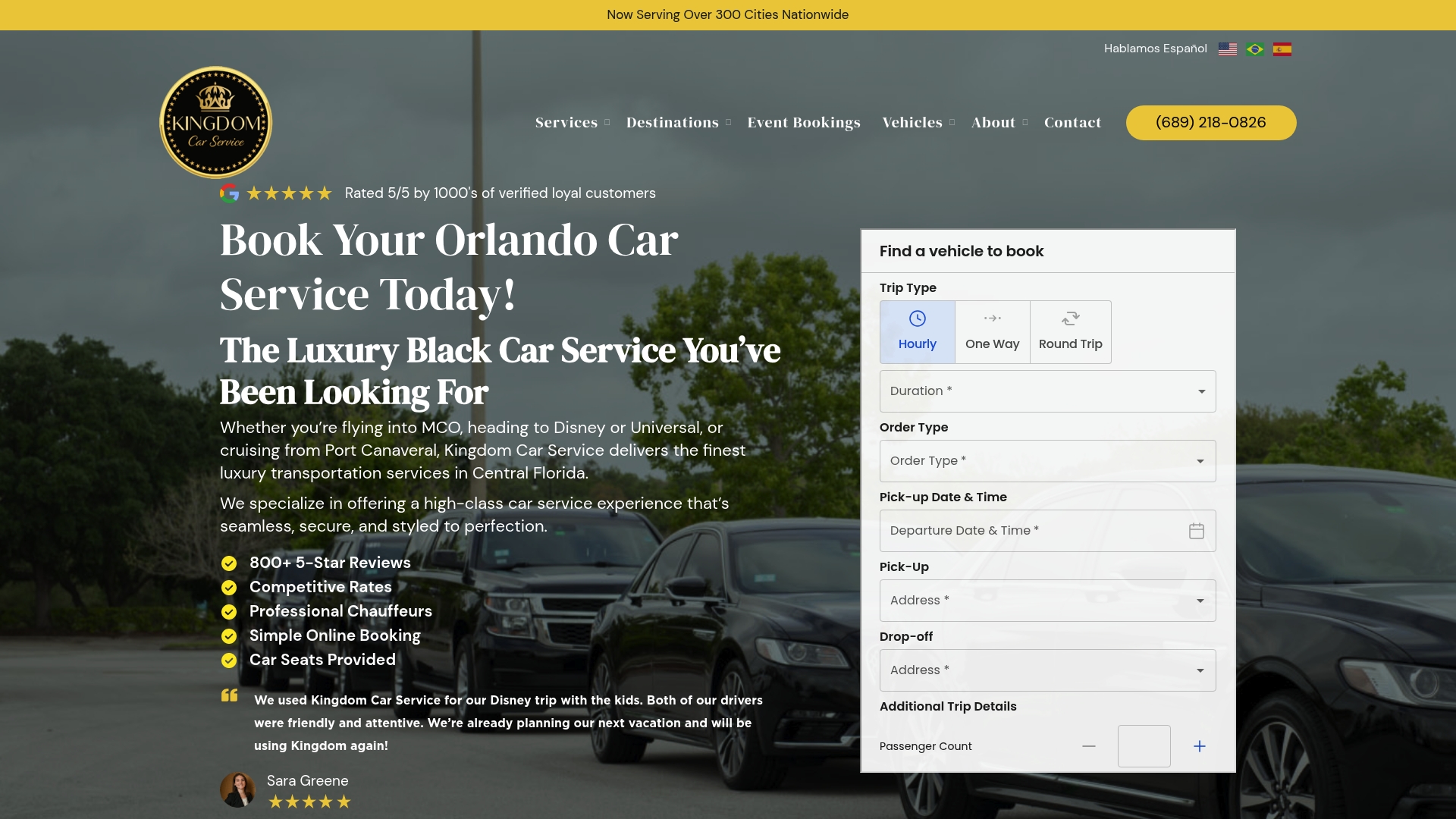The height and width of the screenshot is (819, 1456).
Task: Open the Order Type dropdown
Action: click(1048, 461)
